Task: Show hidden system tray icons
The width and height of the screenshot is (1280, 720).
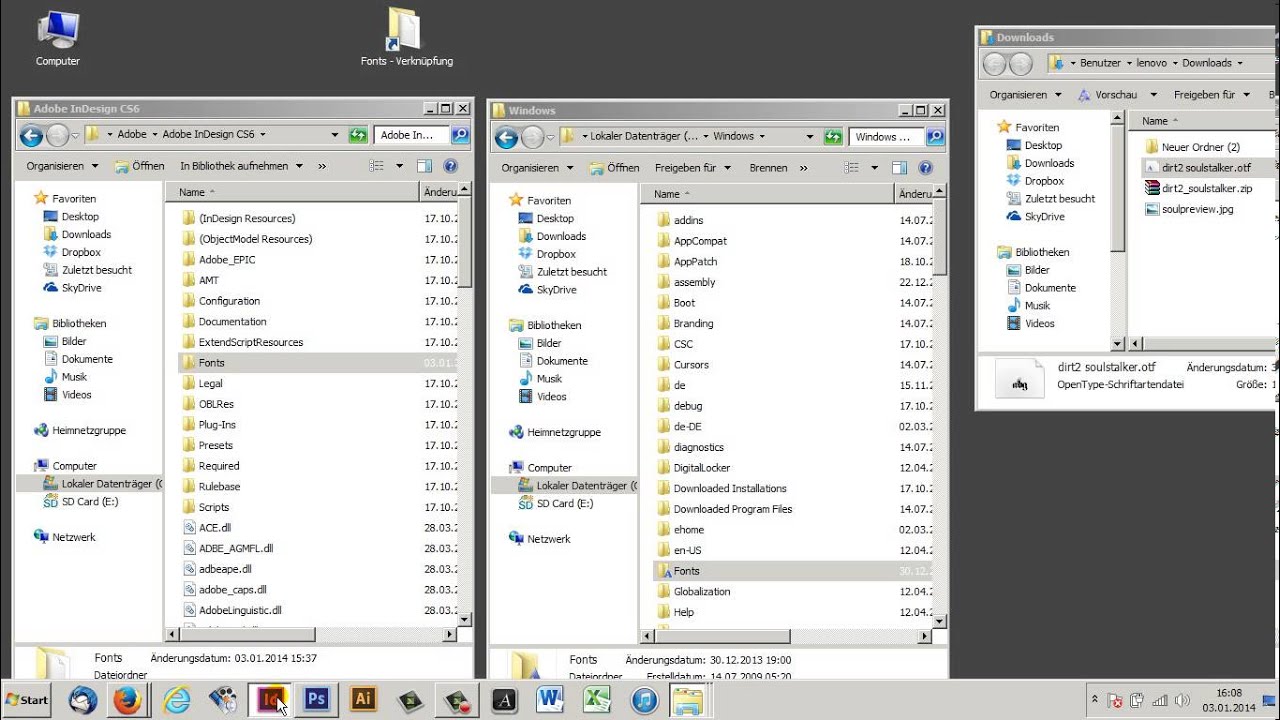Action: click(1095, 700)
